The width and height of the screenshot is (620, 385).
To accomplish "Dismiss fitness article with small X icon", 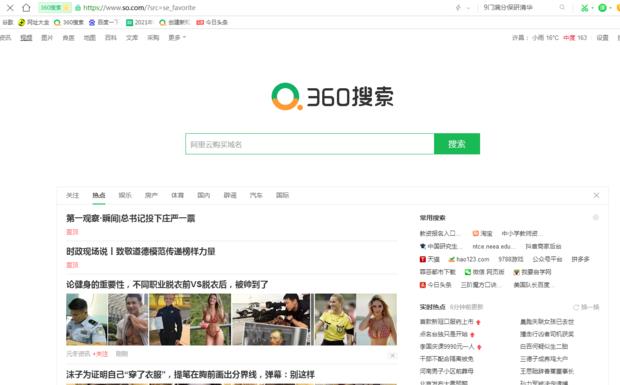I will tap(392, 355).
